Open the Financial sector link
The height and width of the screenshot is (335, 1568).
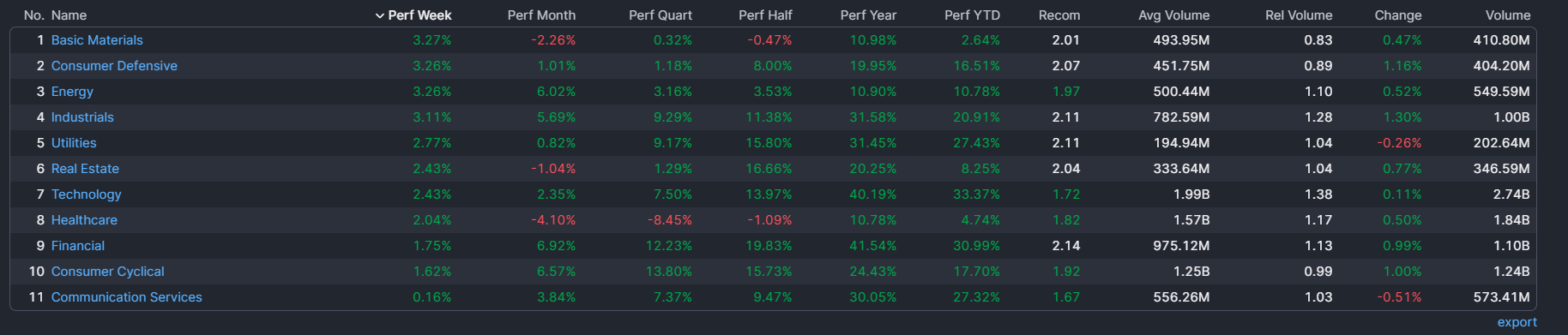coord(78,246)
